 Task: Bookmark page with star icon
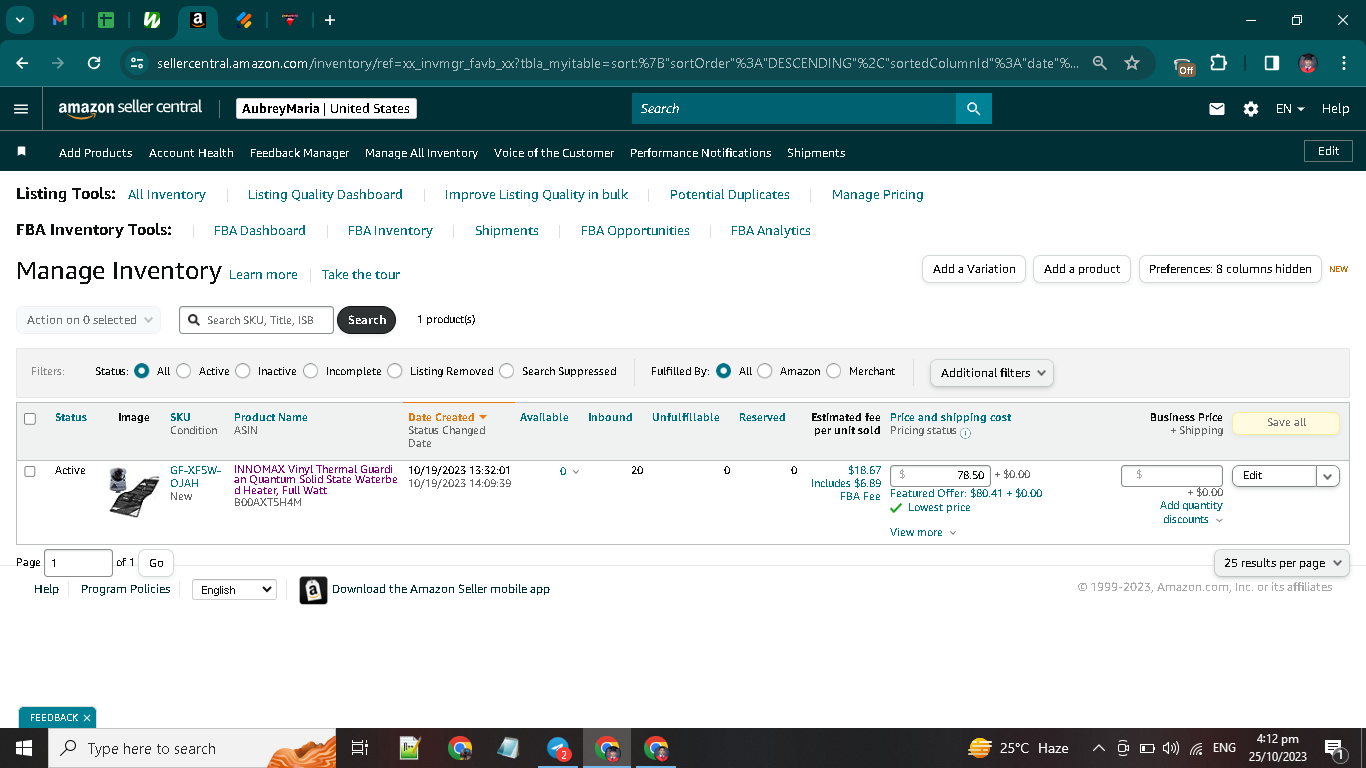click(1132, 63)
